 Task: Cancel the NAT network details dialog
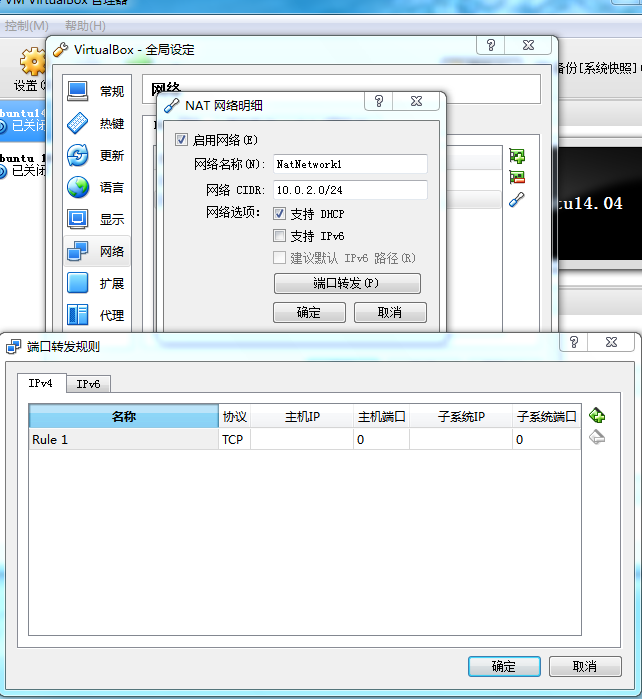click(x=390, y=312)
